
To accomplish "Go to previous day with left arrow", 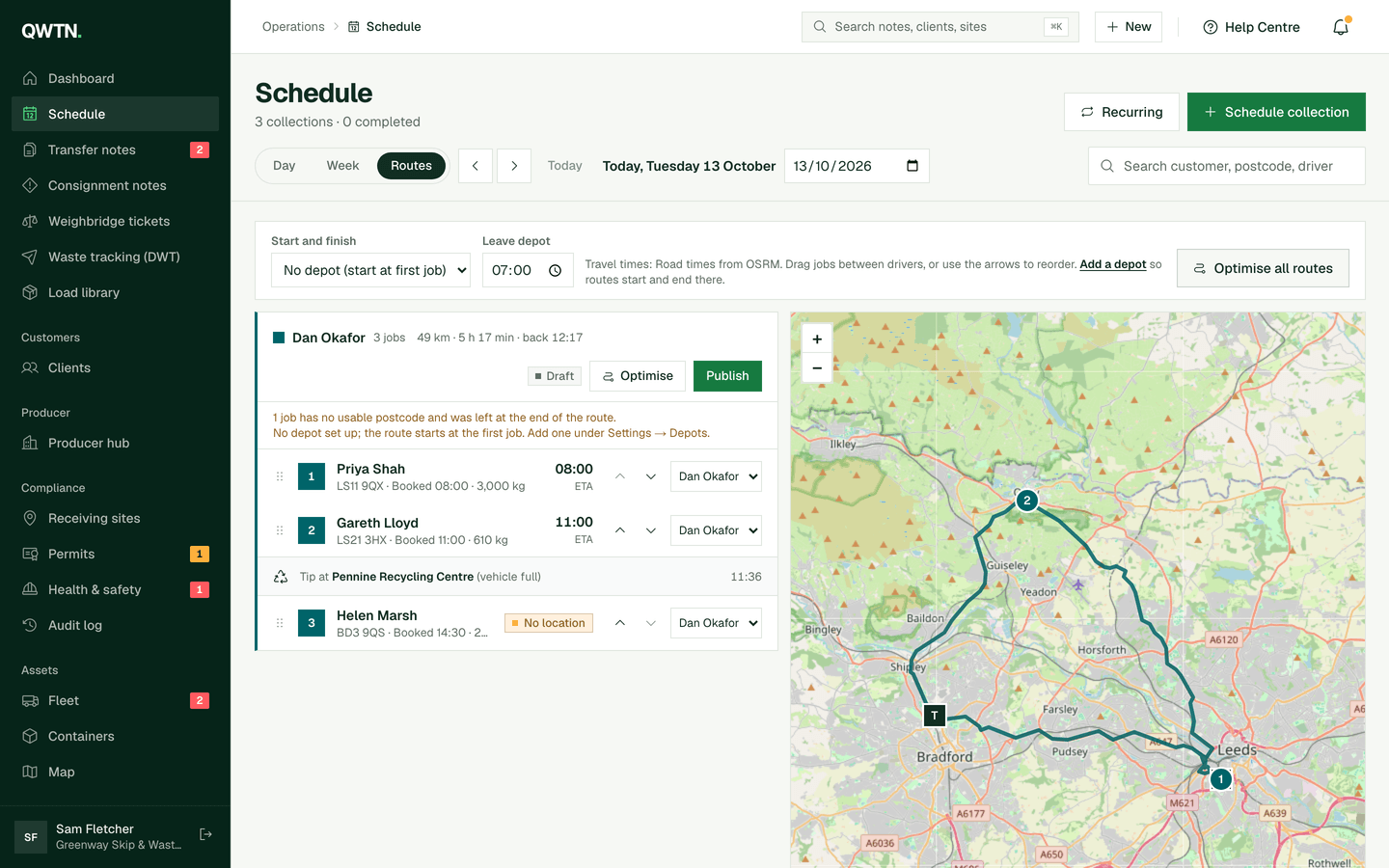I will pos(476,166).
